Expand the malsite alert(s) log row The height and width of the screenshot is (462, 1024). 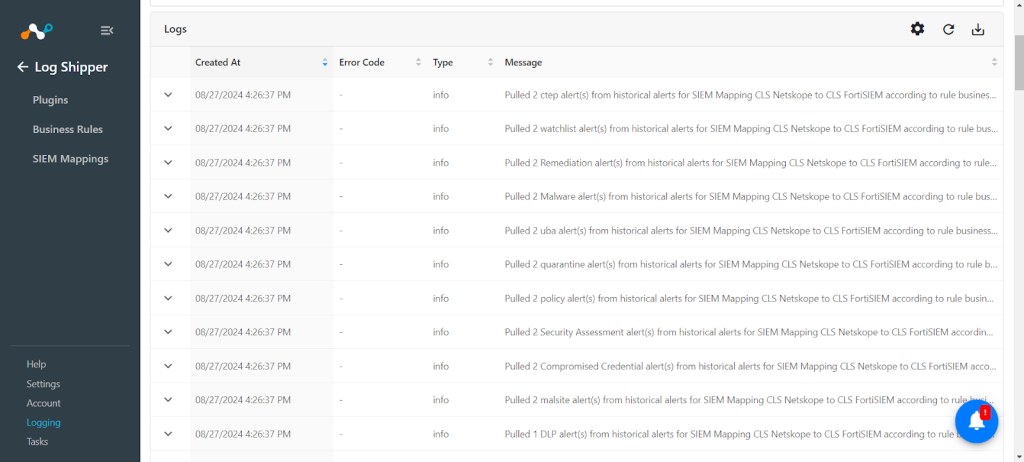168,400
